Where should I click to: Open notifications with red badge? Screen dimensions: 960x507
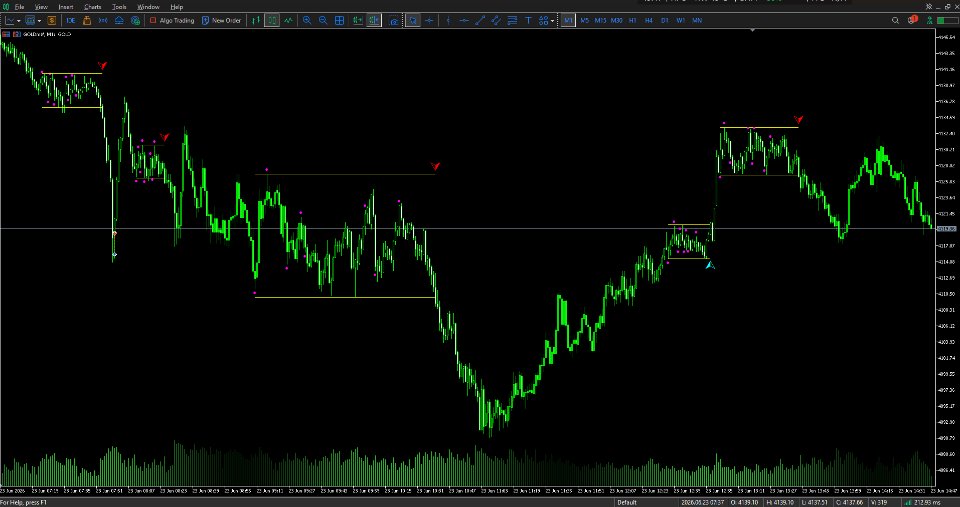click(x=913, y=20)
